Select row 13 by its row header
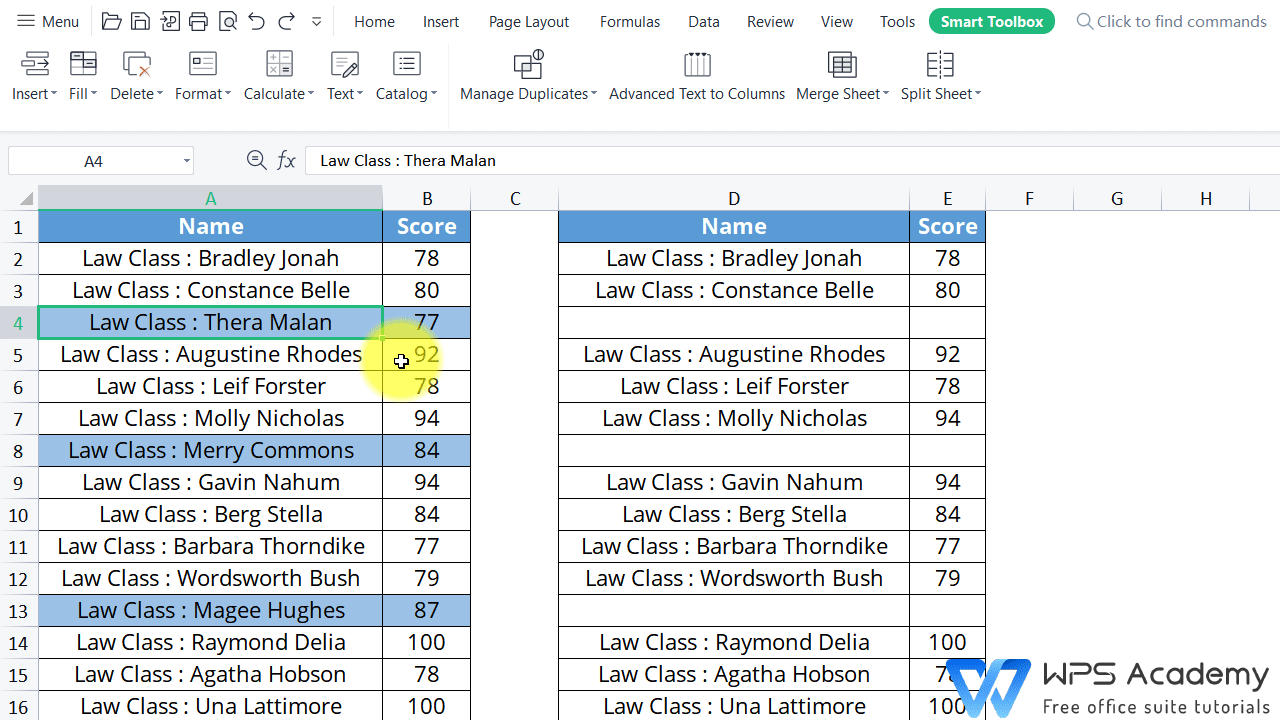1280x720 pixels. pos(18,611)
